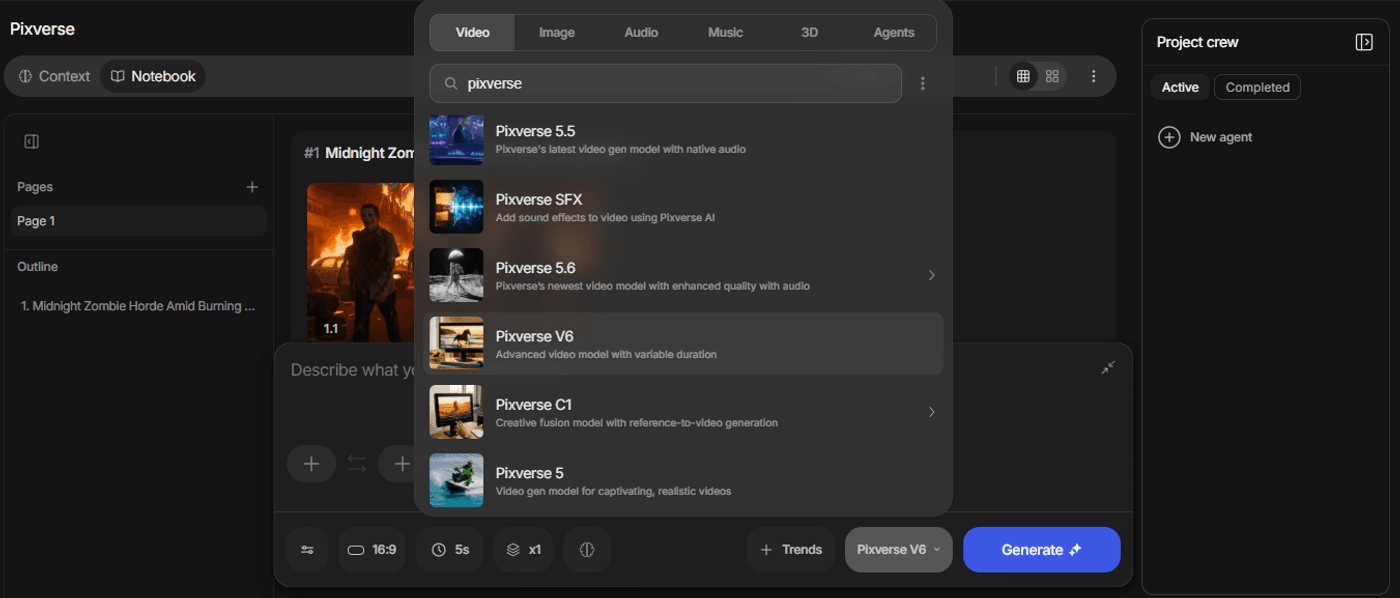Click the sidebar collapse icon above Pages
Image resolution: width=1400 pixels, height=598 pixels.
tap(31, 142)
